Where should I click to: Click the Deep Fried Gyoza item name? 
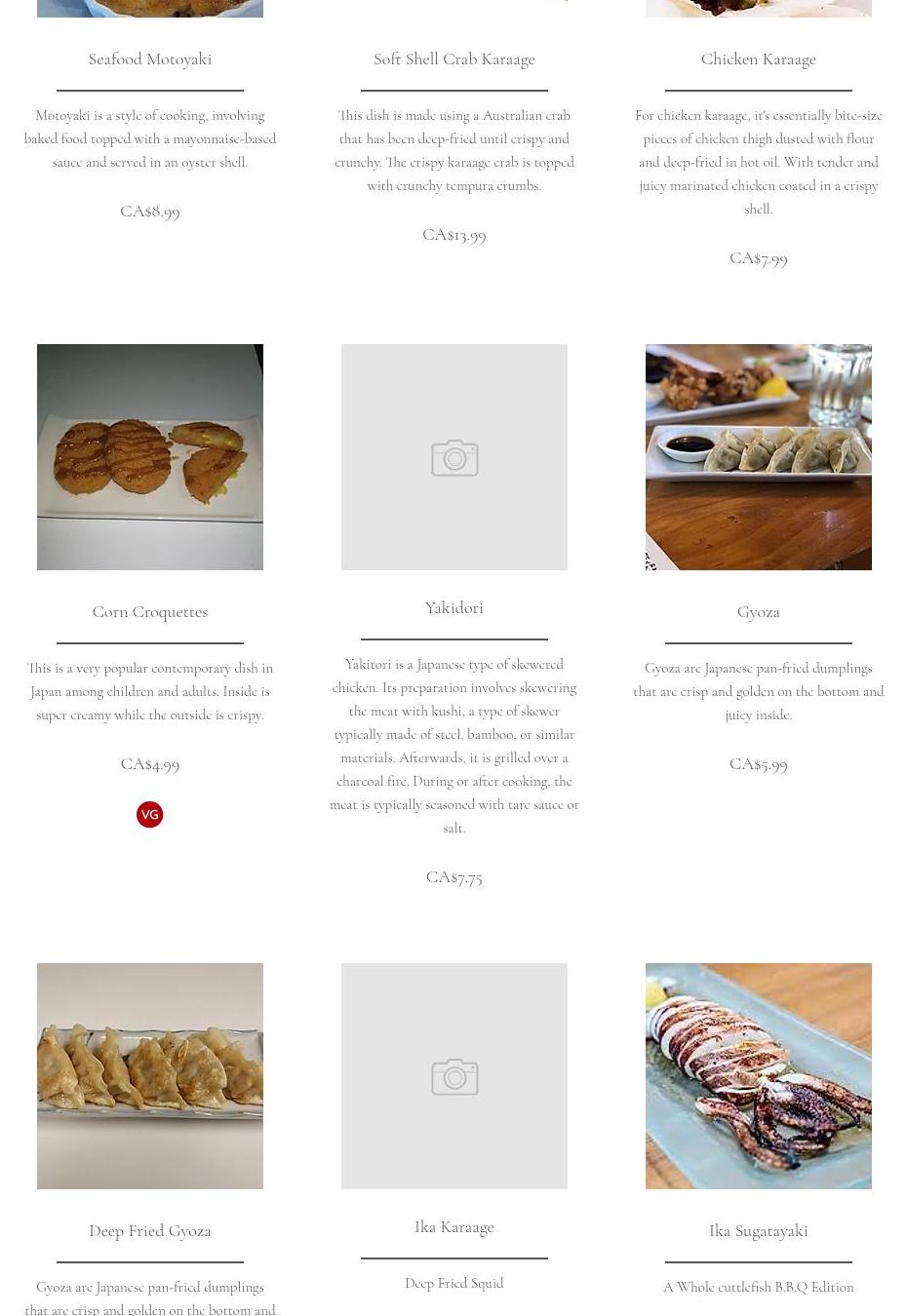click(x=150, y=1231)
